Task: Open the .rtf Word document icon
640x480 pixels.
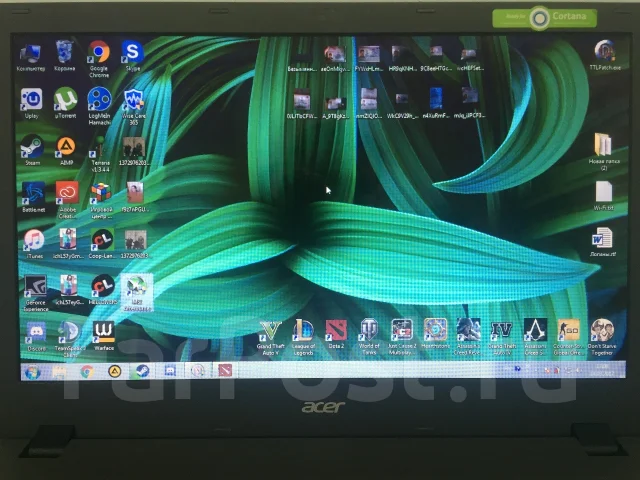Action: point(602,242)
